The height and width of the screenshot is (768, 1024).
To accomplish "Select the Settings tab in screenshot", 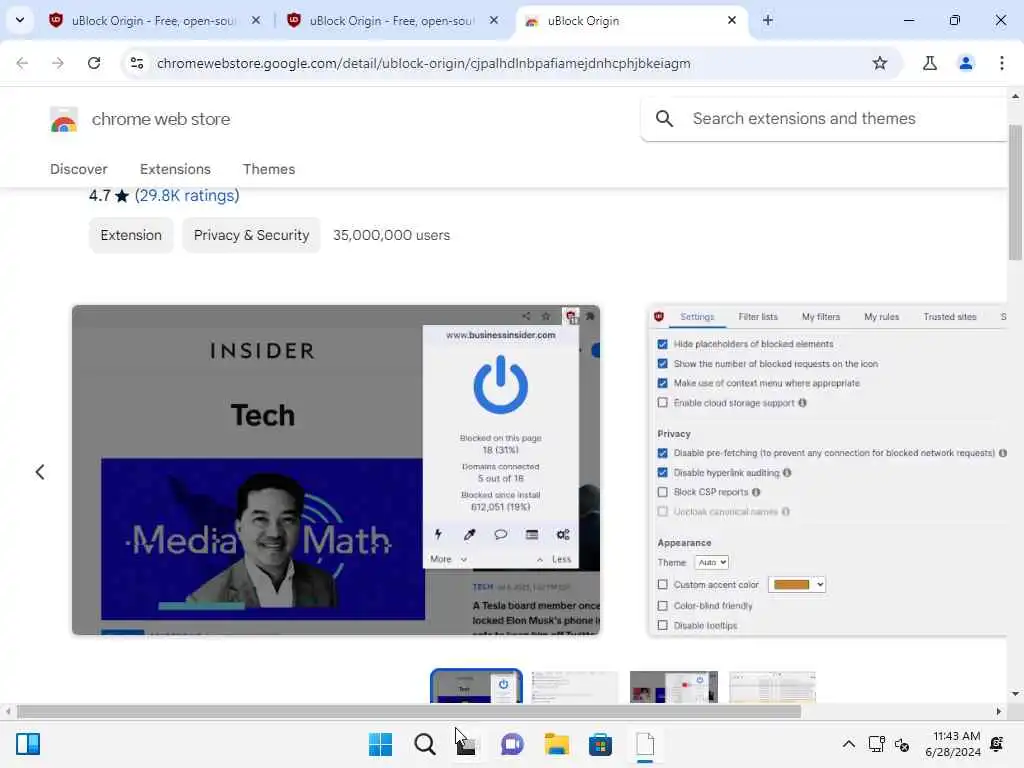I will (697, 317).
